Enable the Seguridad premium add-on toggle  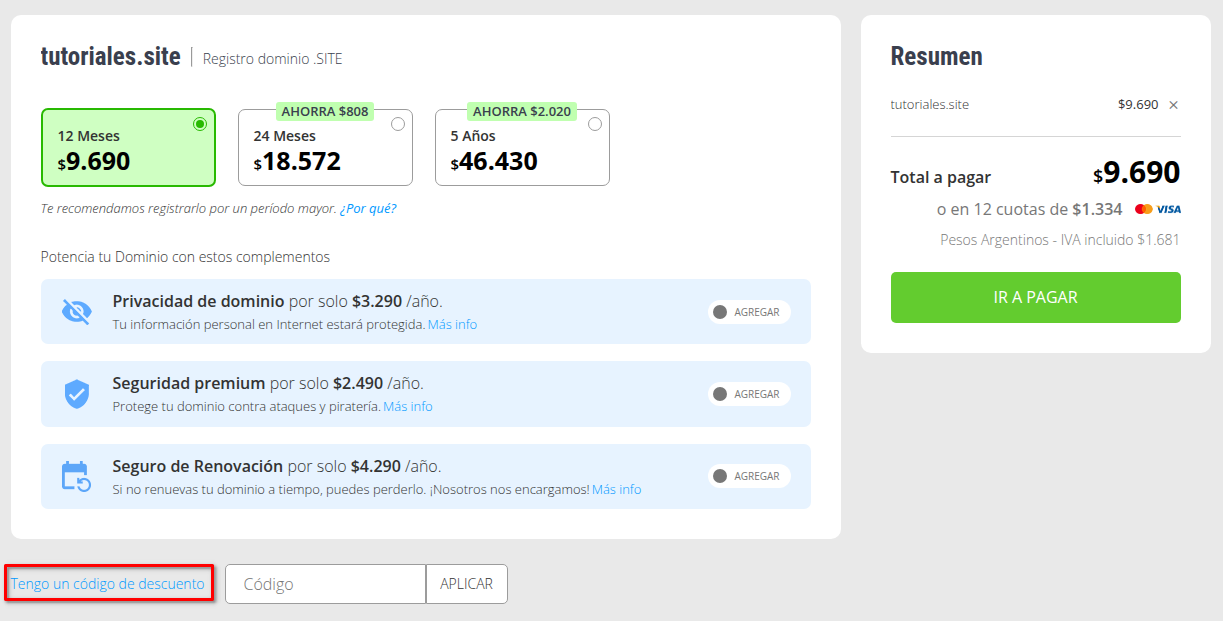[749, 394]
